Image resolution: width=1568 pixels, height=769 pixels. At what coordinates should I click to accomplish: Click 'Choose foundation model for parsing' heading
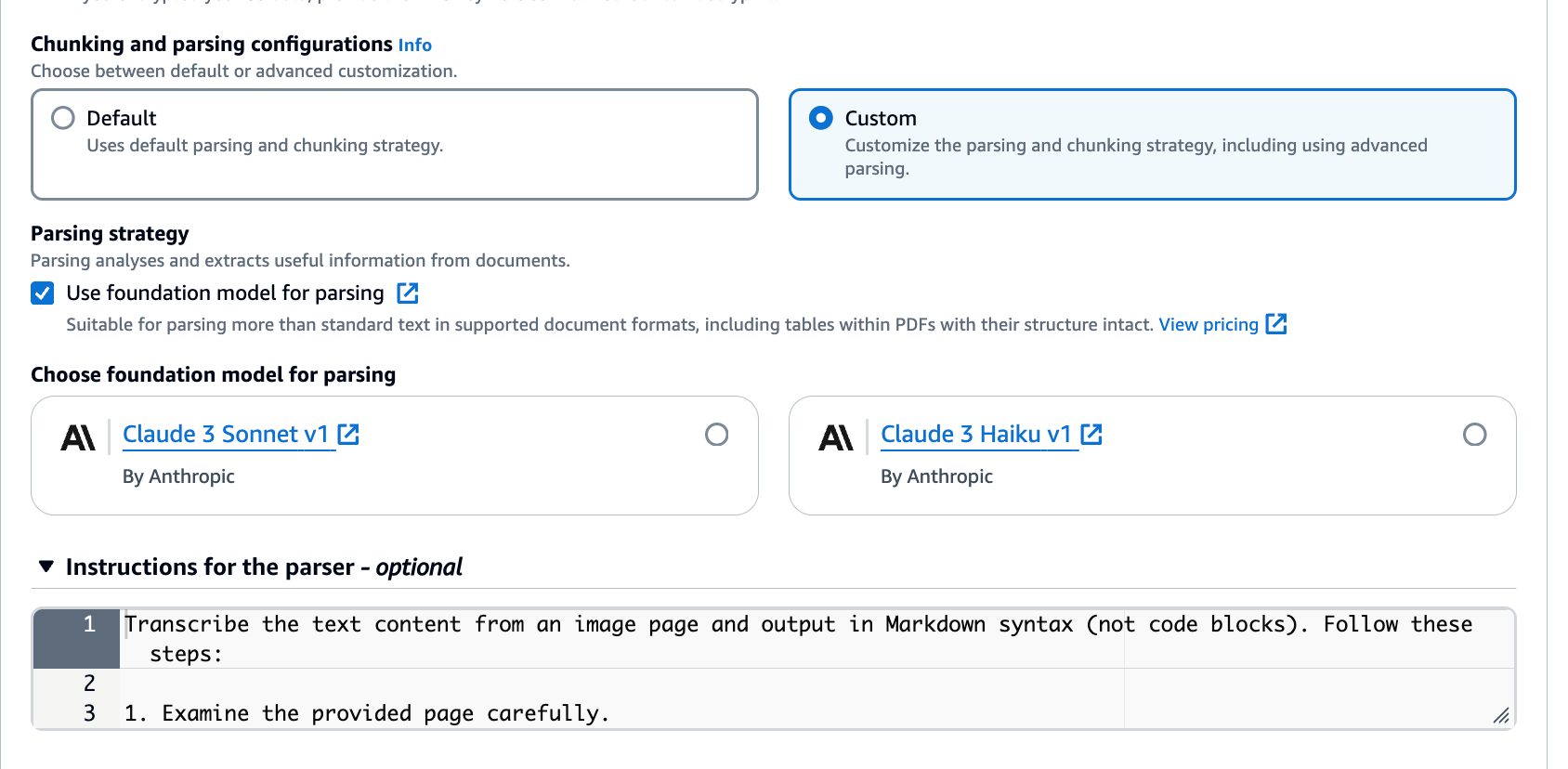[x=214, y=374]
